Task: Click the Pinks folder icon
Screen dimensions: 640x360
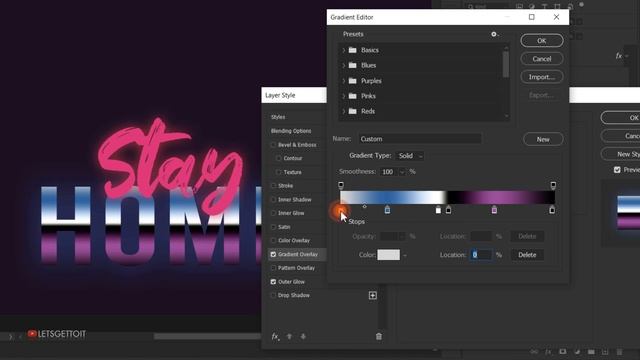Action: pyautogui.click(x=353, y=96)
